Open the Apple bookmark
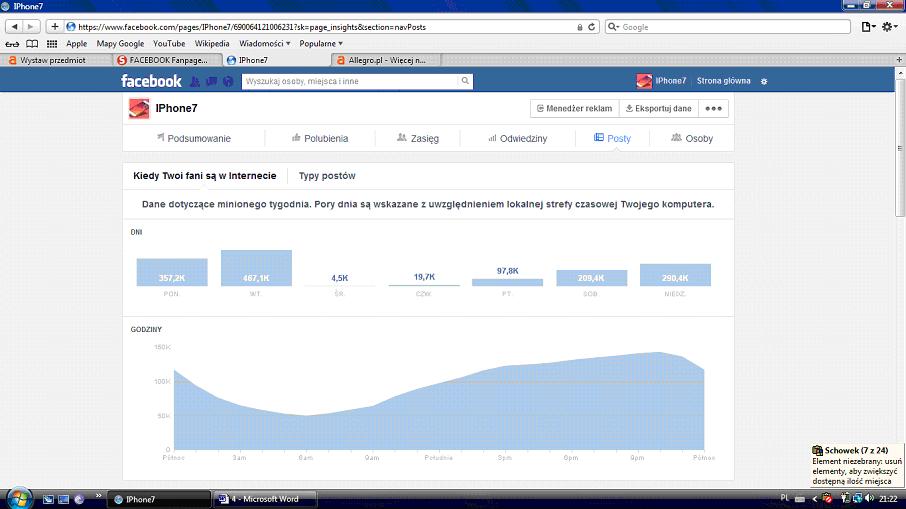The image size is (906, 509). pos(76,44)
